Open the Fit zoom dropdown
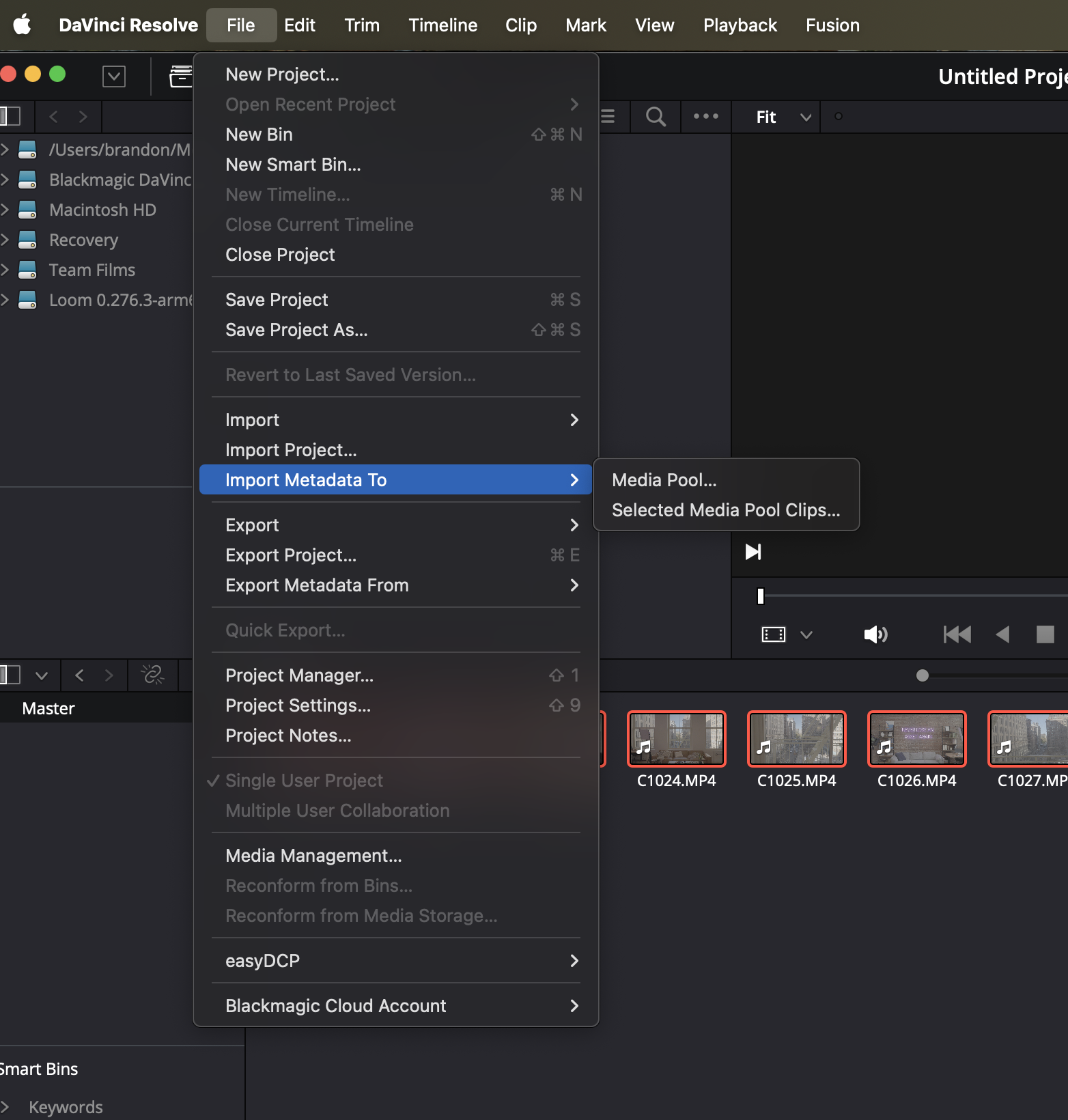The height and width of the screenshot is (1120, 1068). pos(783,117)
